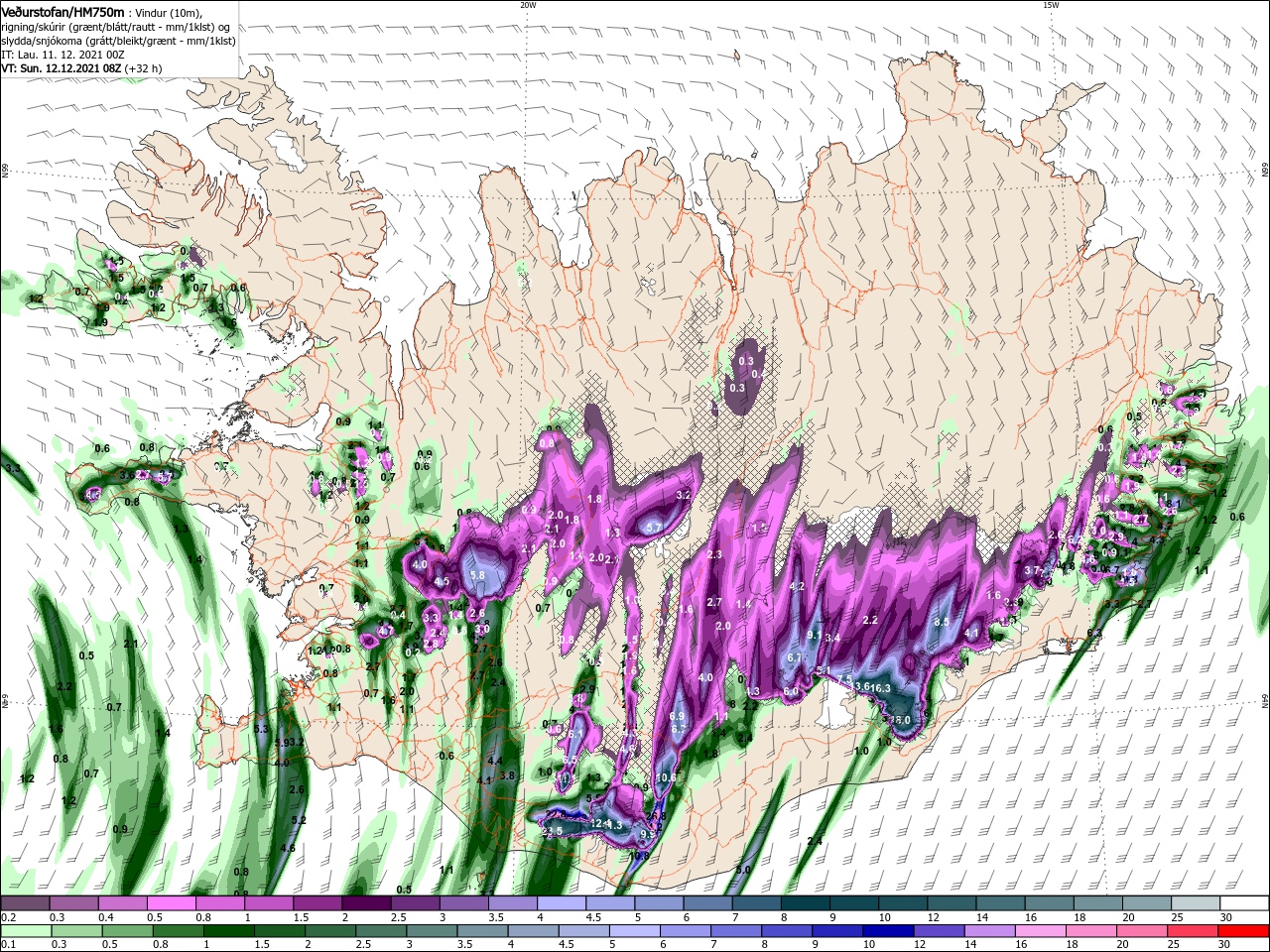Click the 'VT: Sun. 12.12.2021 08Z' valid-time line
The height and width of the screenshot is (952, 1270).
83,68
